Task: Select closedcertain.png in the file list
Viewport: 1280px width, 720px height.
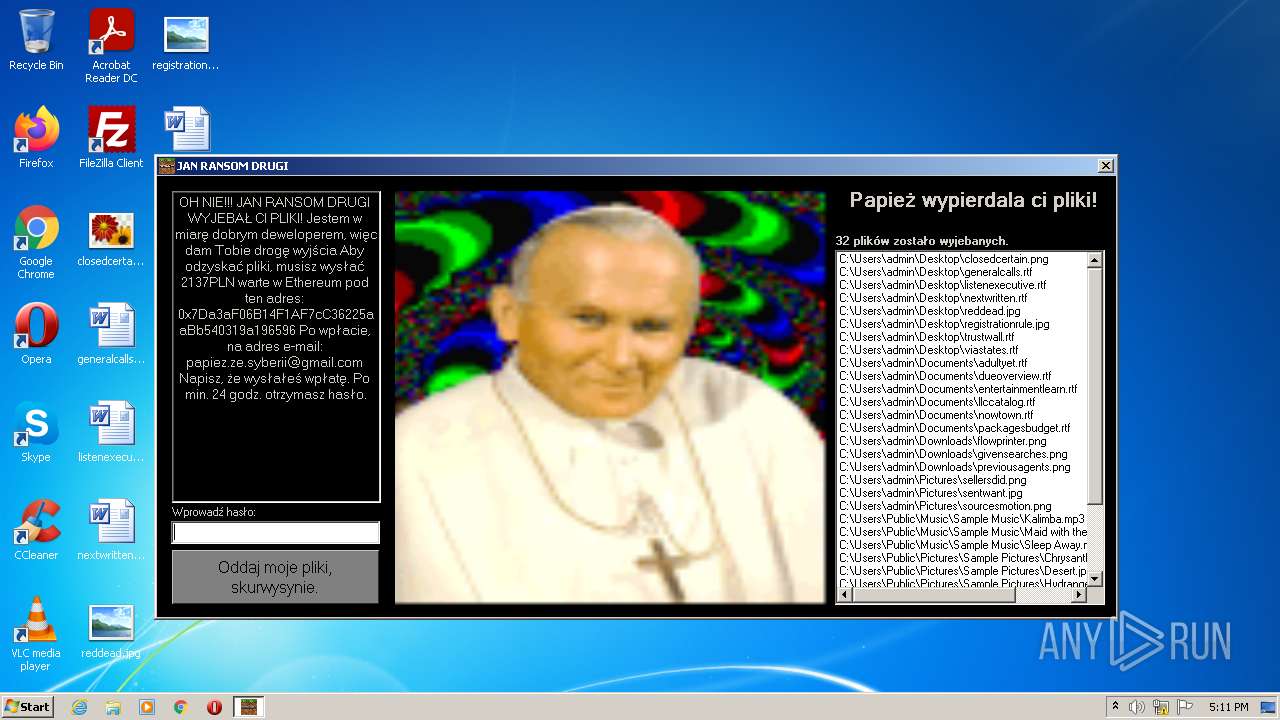Action: pyautogui.click(x=943, y=259)
